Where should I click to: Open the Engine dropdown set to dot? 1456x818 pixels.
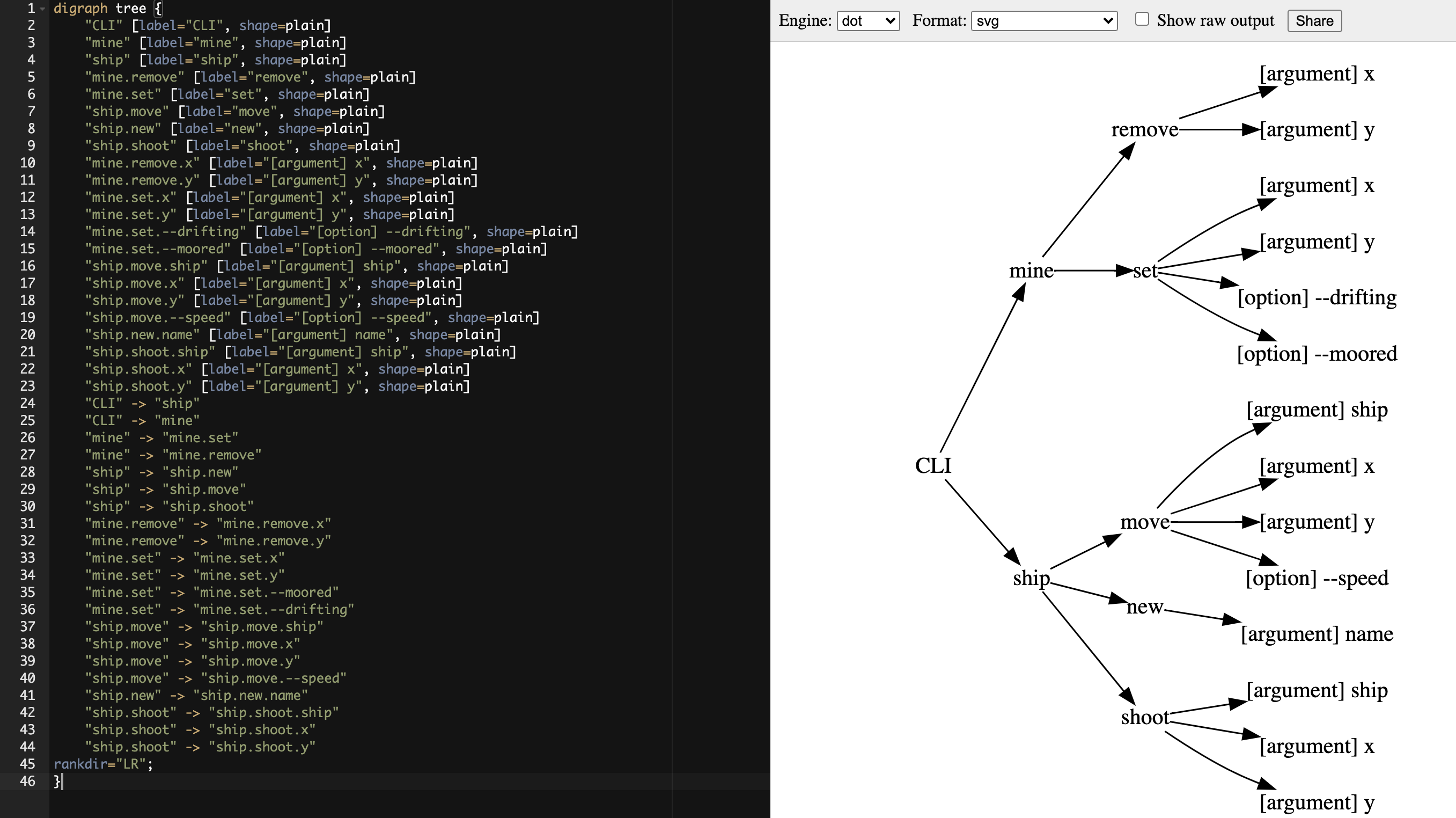click(x=867, y=21)
